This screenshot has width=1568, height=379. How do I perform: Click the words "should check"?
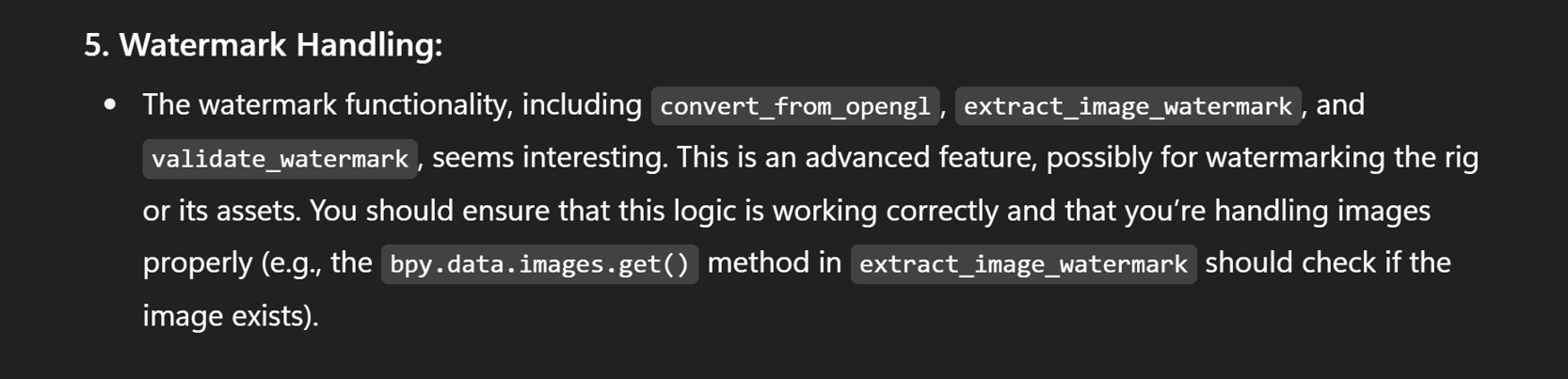tap(1289, 262)
